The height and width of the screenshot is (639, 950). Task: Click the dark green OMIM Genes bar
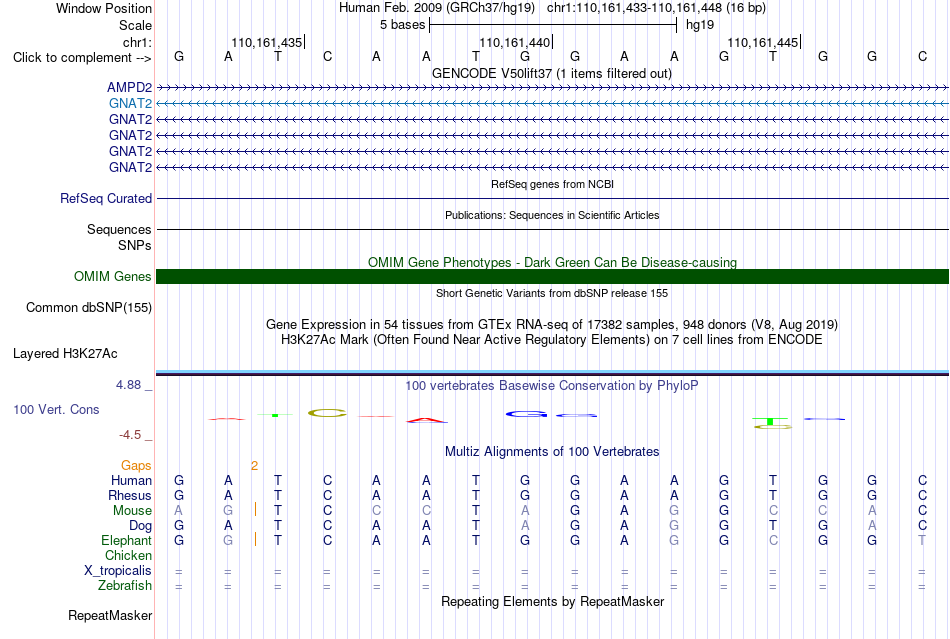tap(553, 277)
